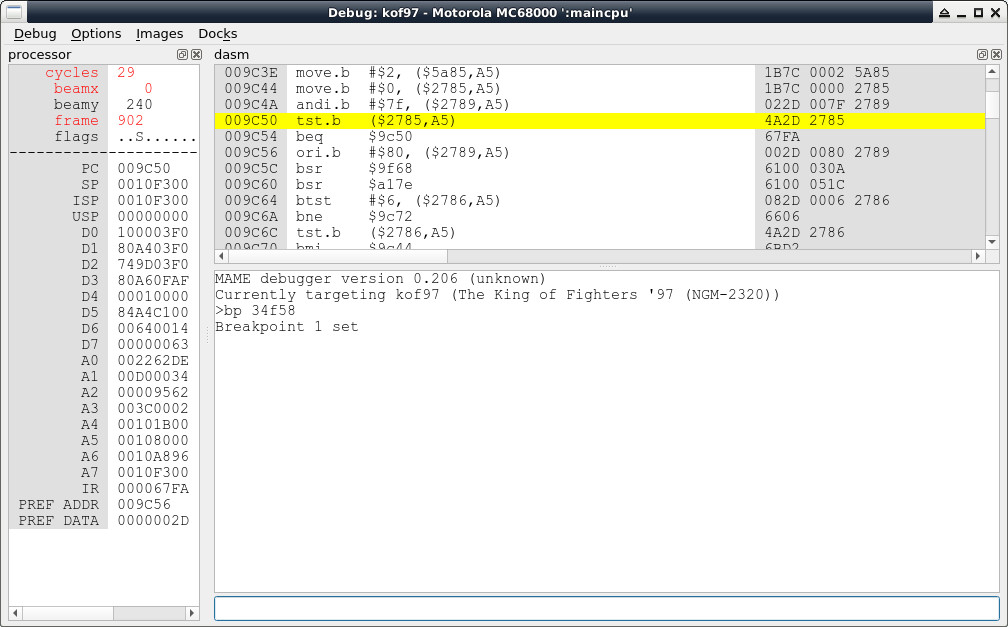The width and height of the screenshot is (1008, 627).
Task: Click the A4 register value 00101B00
Action: tap(153, 424)
